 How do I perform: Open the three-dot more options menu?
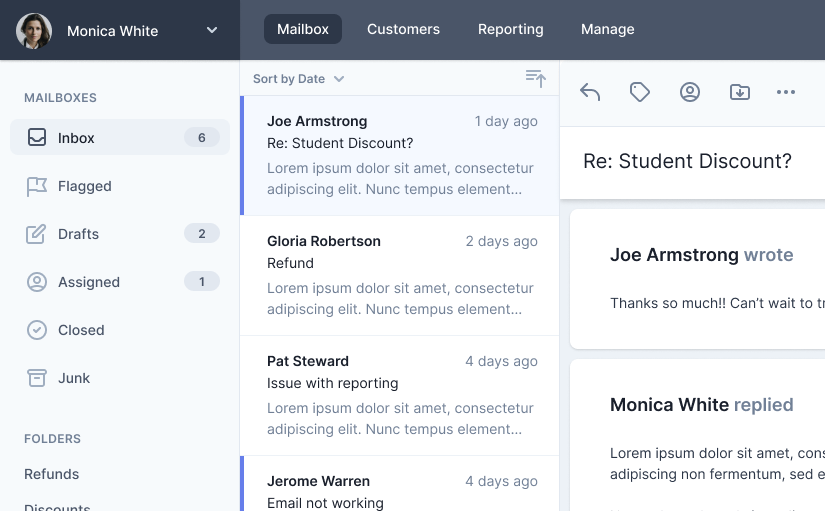pyautogui.click(x=786, y=92)
